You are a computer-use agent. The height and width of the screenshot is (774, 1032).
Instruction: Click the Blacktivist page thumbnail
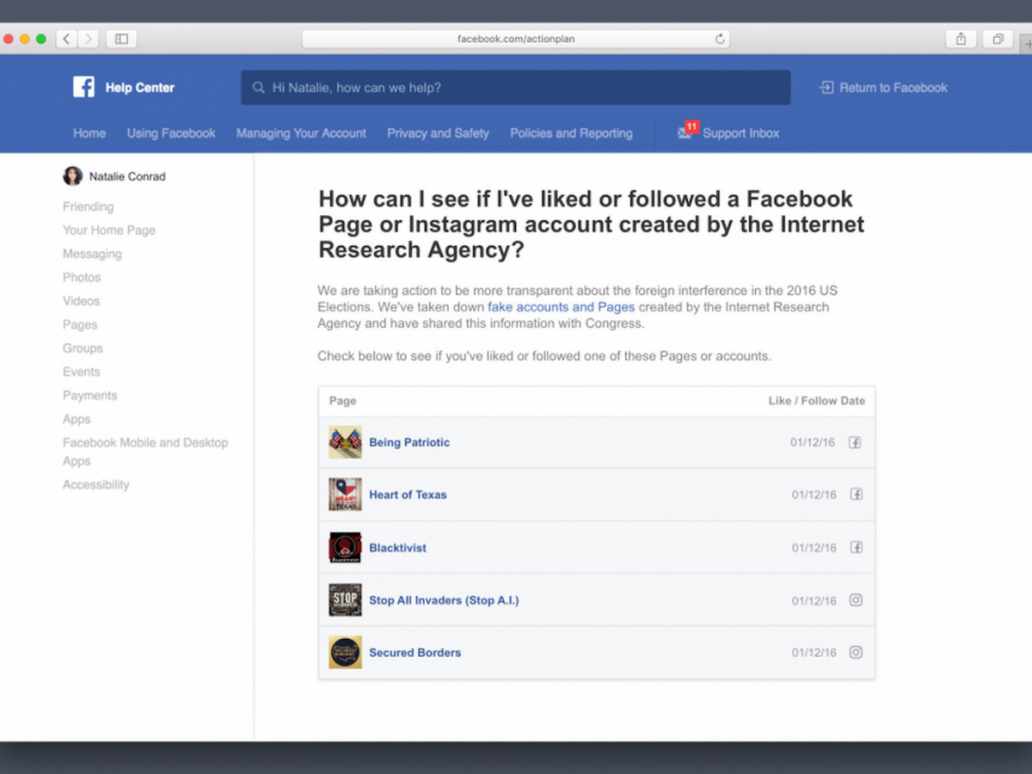coord(345,547)
